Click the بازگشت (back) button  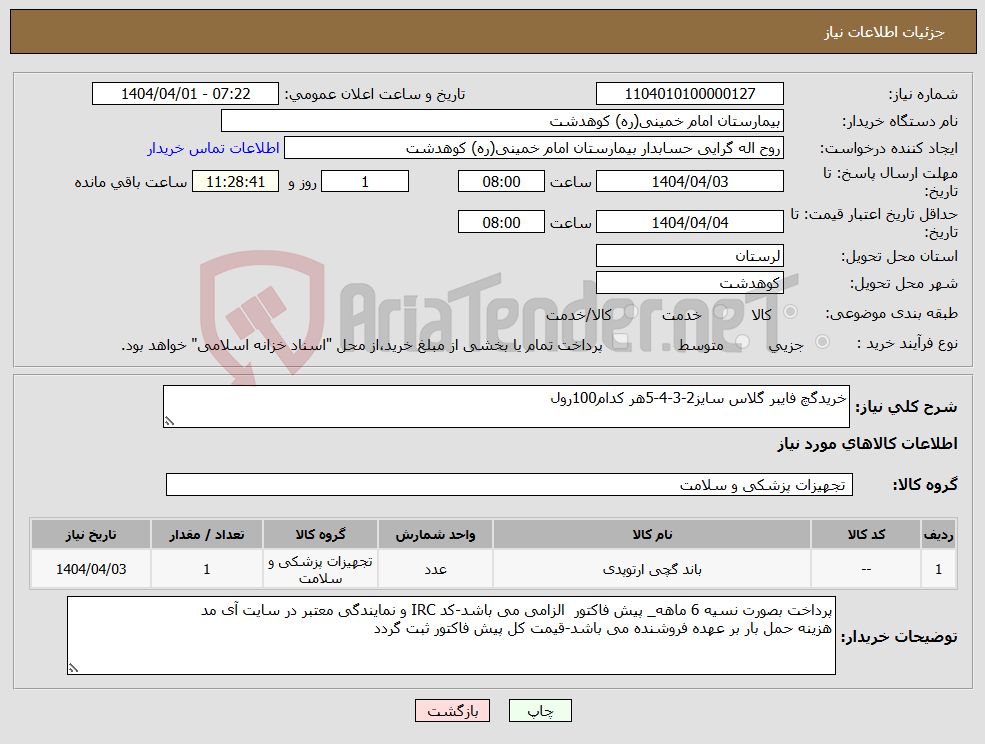pos(452,711)
